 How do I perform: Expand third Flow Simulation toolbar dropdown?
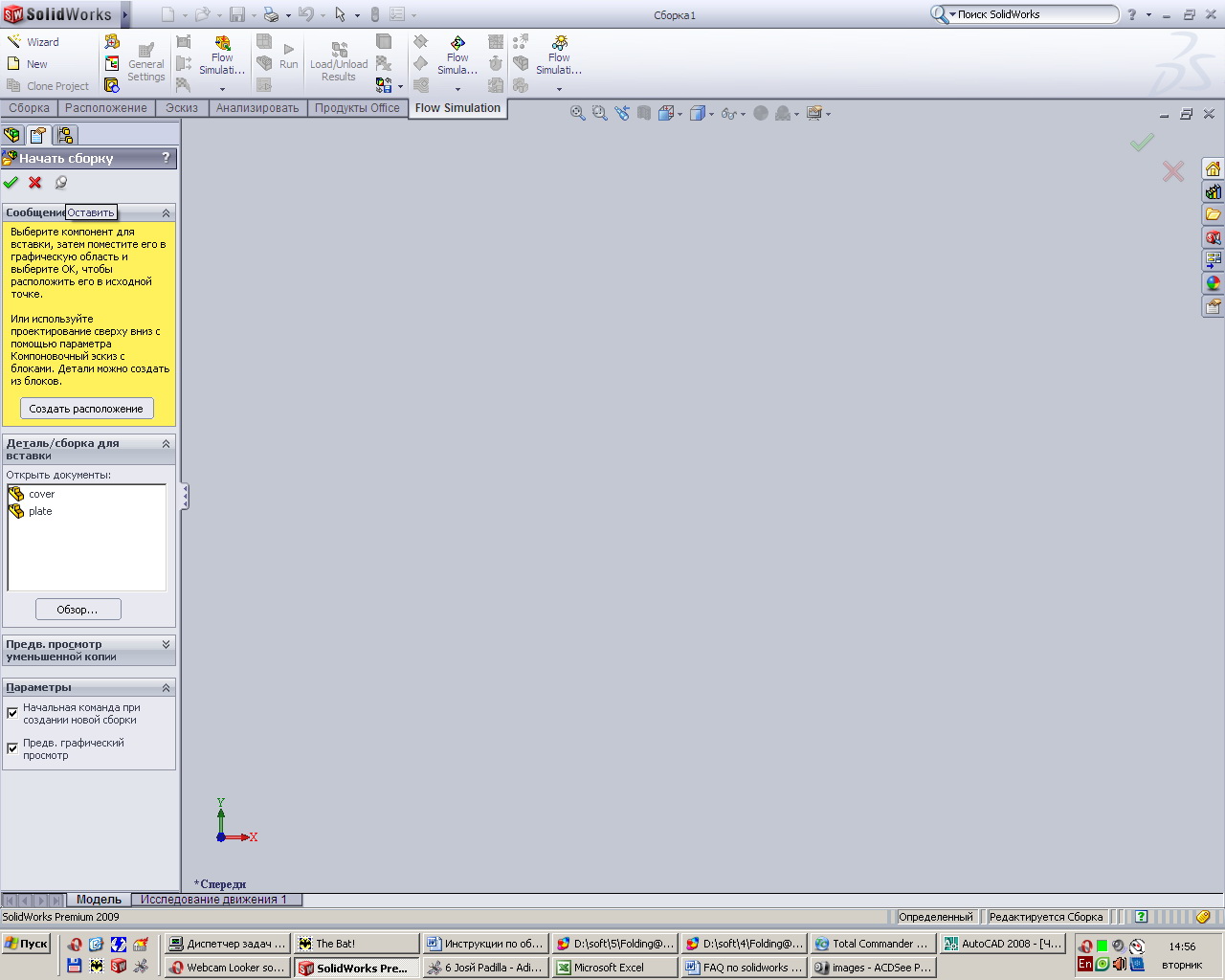(x=559, y=89)
